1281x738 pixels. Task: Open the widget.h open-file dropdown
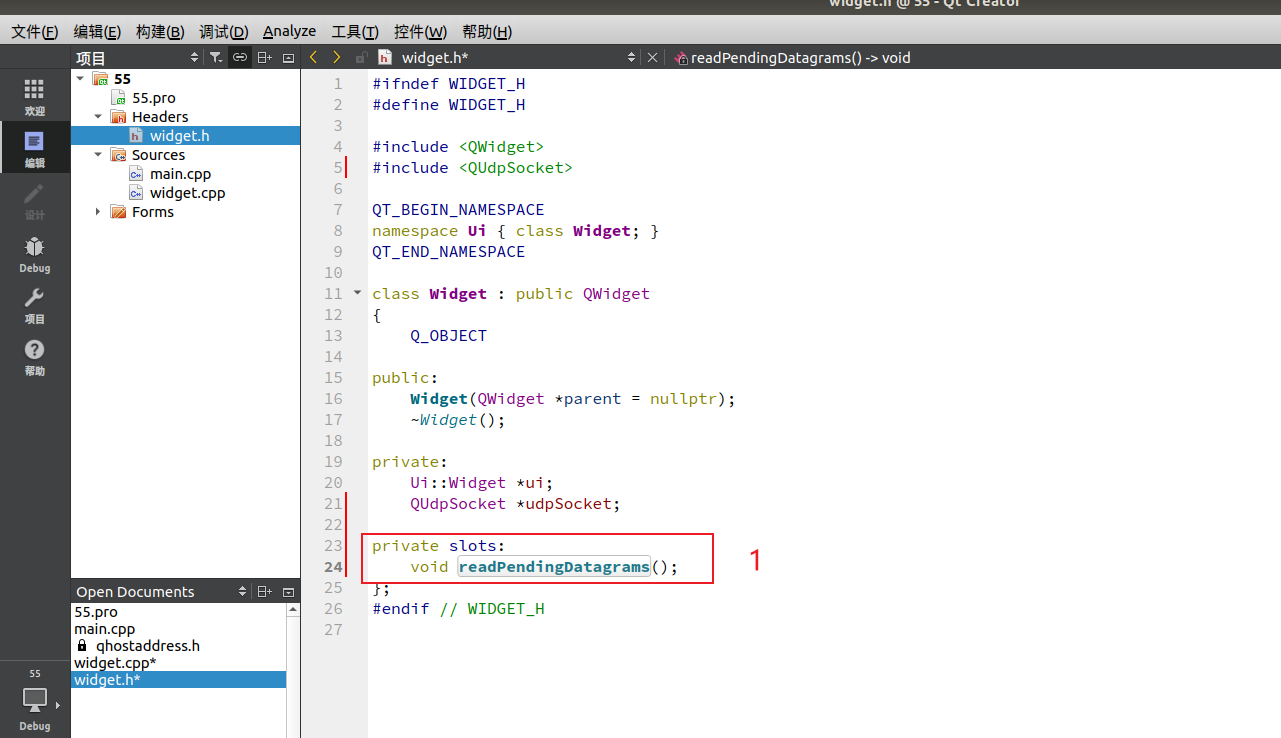[518, 58]
